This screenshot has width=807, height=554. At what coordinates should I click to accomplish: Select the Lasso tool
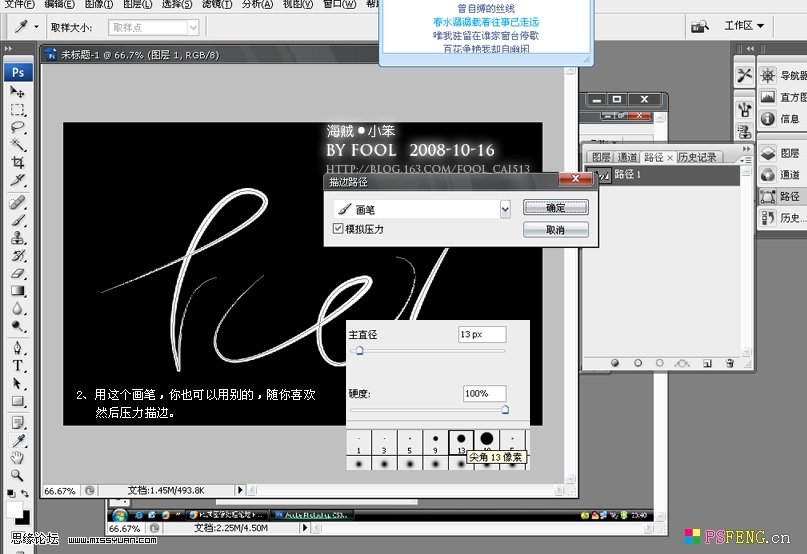17,127
